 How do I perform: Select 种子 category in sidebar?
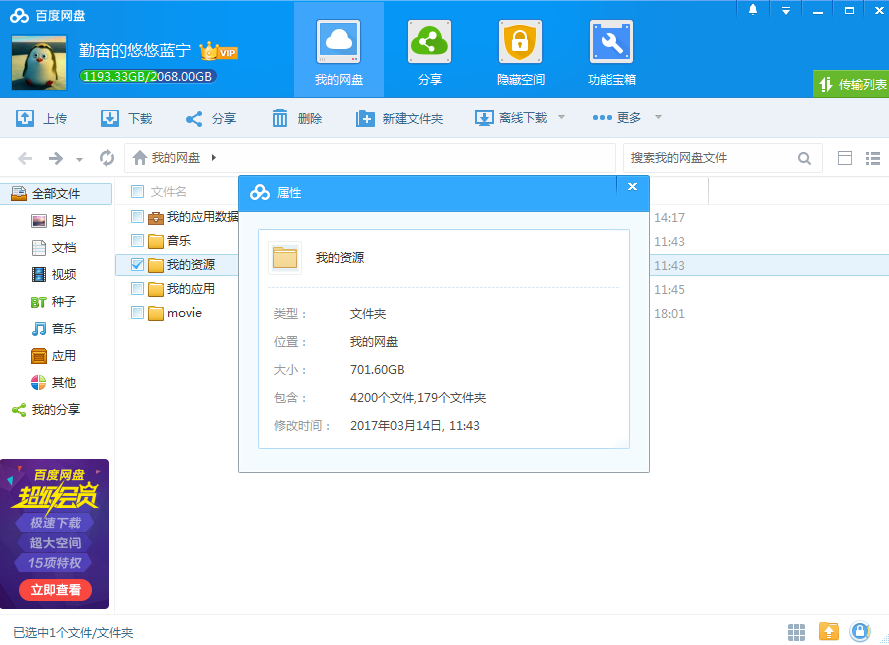[54, 302]
